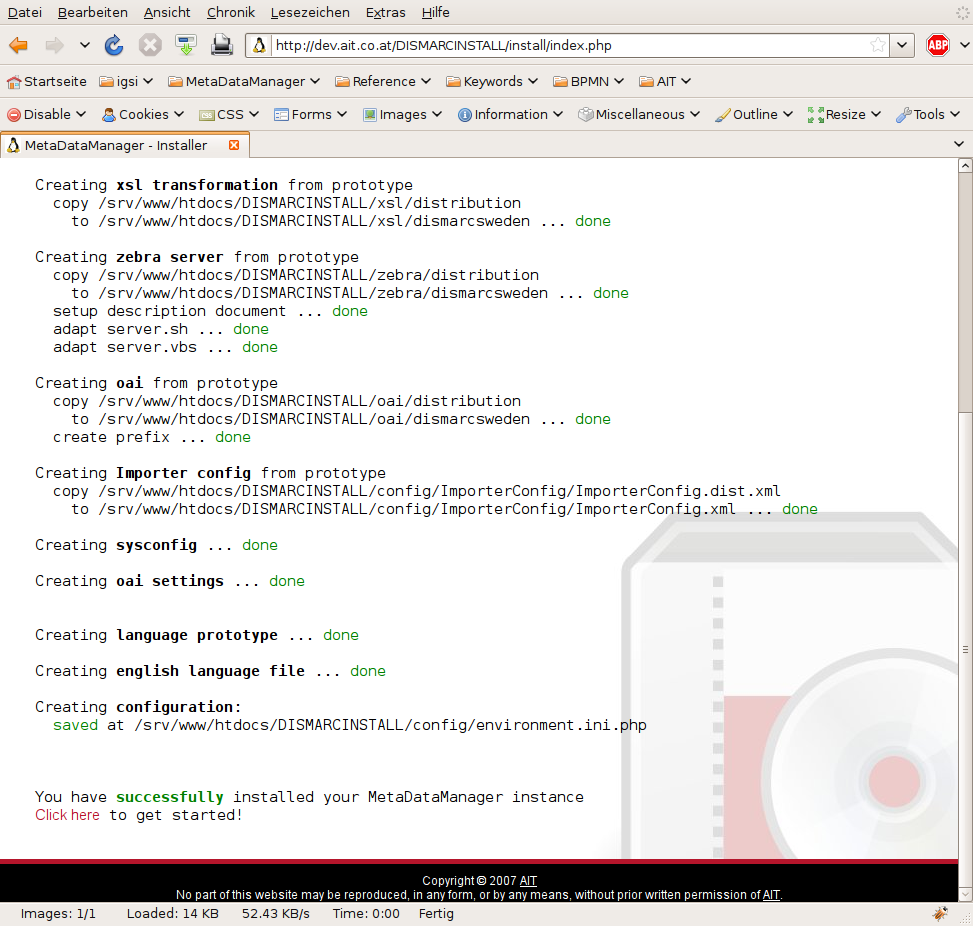Click the grey Stop loading icon
The image size is (973, 926).
[x=150, y=45]
